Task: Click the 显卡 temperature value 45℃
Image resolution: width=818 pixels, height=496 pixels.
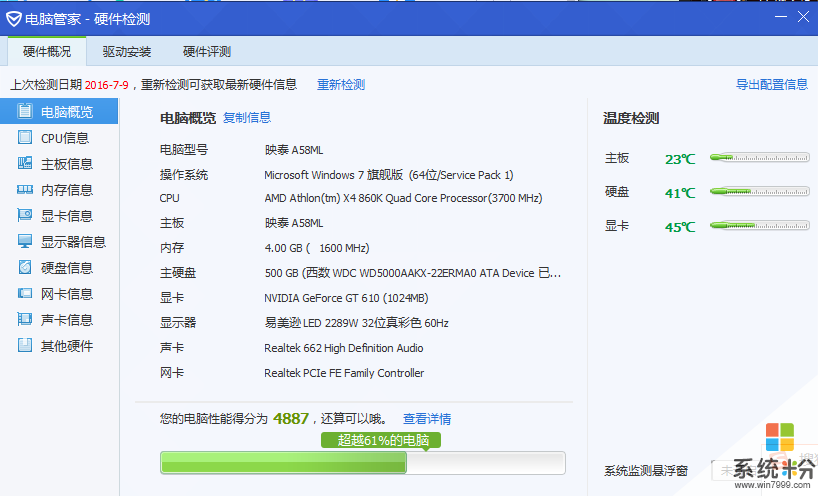Action: [680, 227]
